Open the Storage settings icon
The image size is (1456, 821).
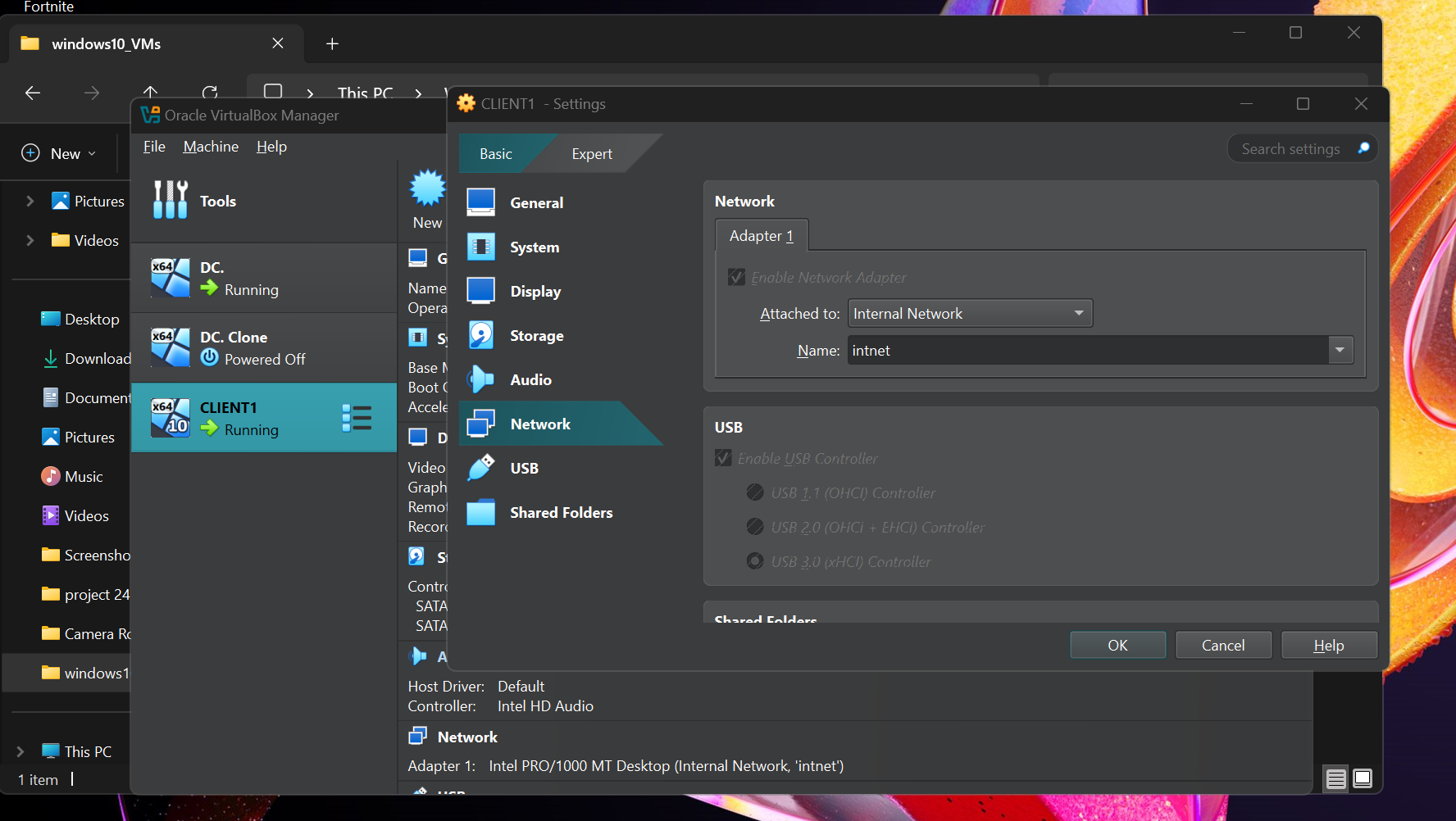click(481, 335)
